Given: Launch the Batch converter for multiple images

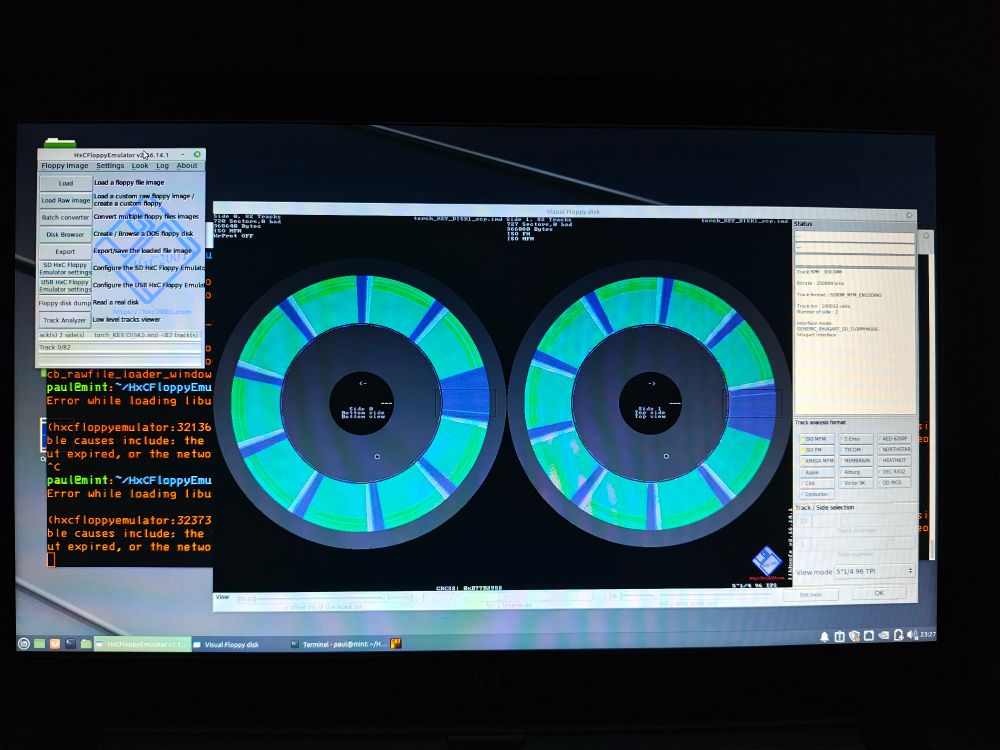Looking at the screenshot, I should coord(64,217).
